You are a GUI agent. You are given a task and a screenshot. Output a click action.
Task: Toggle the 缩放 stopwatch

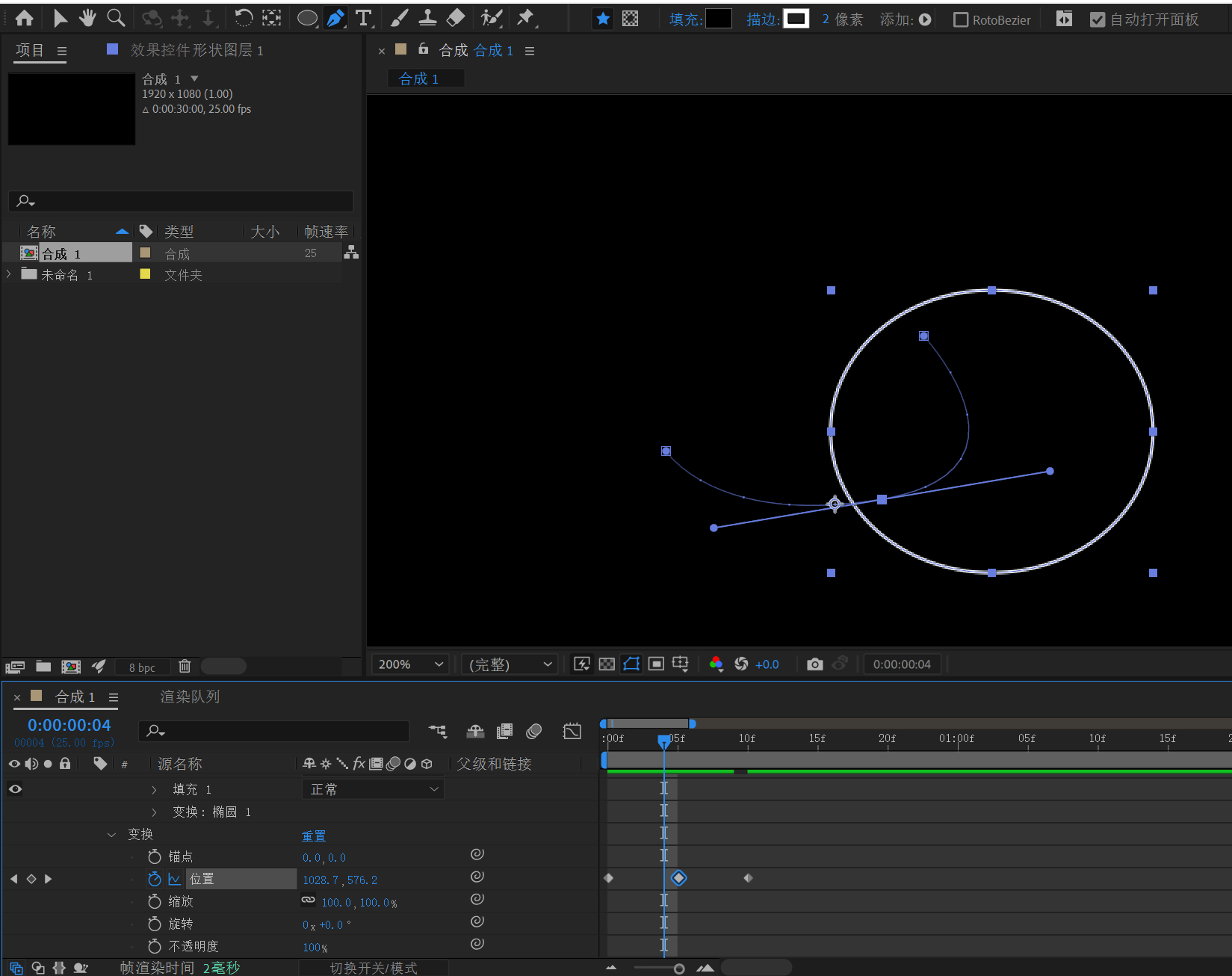[x=155, y=901]
